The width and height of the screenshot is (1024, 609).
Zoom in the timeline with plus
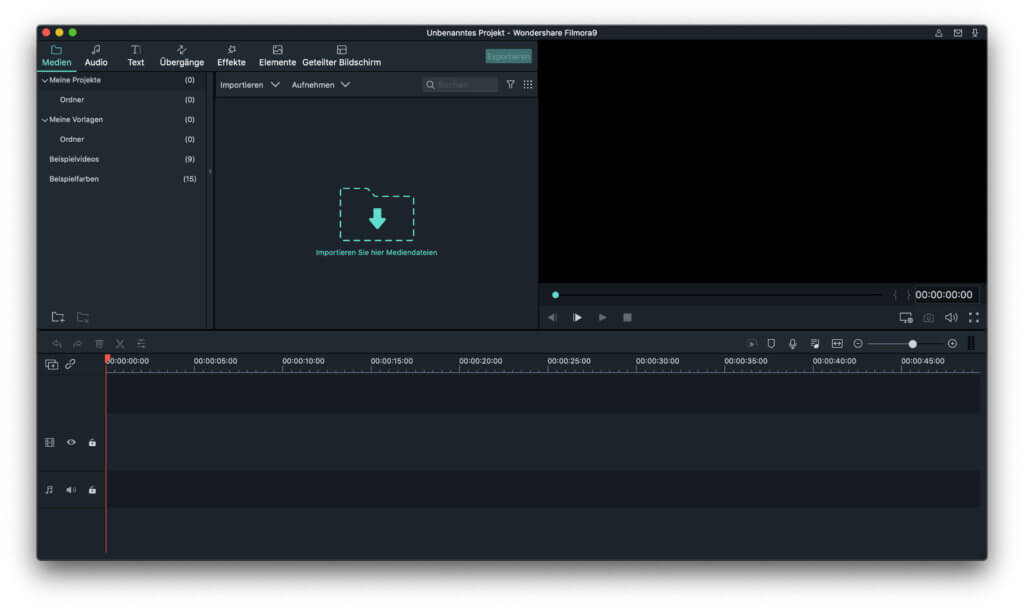click(953, 344)
